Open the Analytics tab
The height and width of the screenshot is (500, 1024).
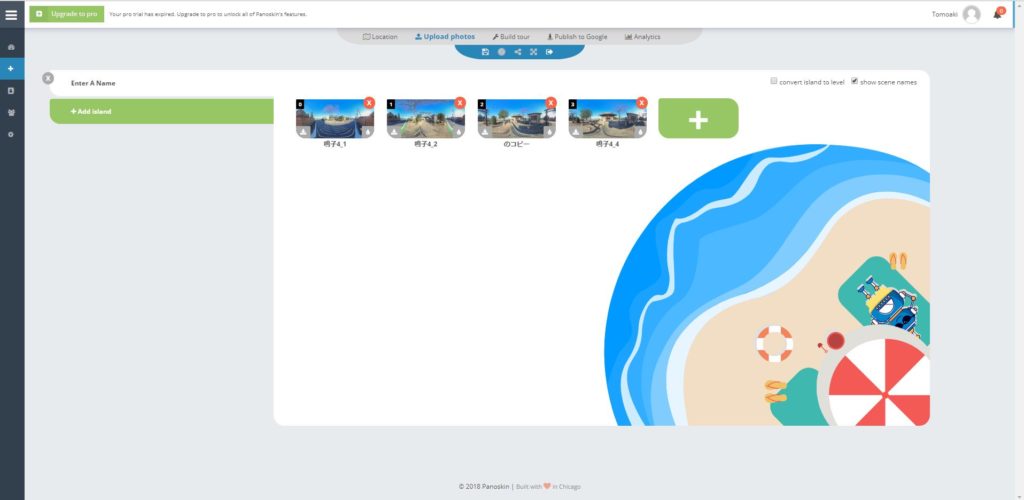643,37
